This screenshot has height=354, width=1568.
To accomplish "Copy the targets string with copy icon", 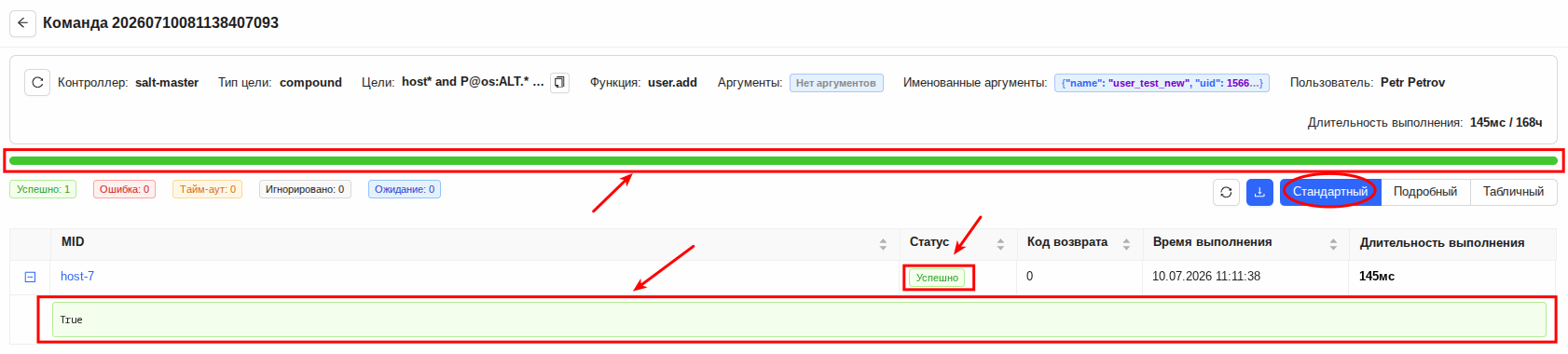I will 559,83.
